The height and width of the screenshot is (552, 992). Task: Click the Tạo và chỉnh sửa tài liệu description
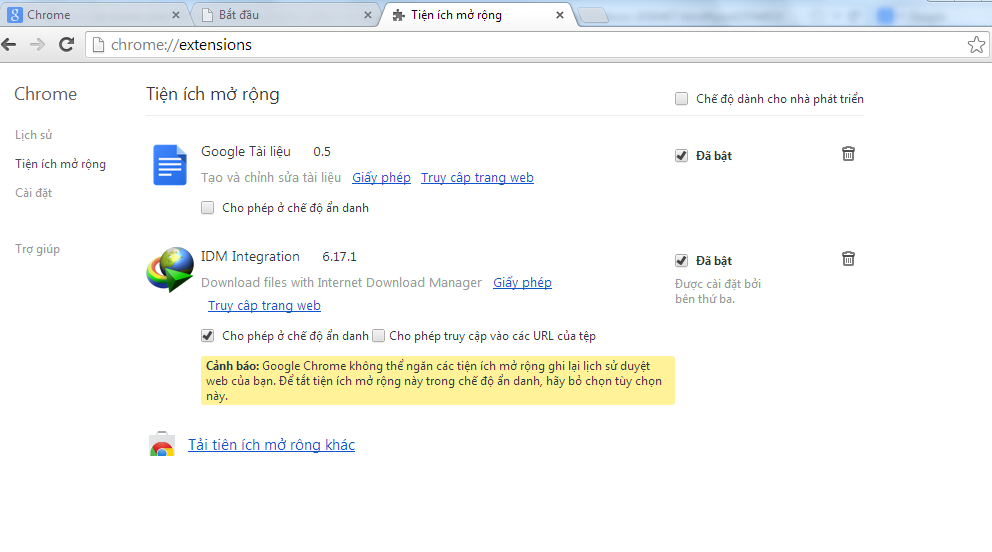coord(271,178)
